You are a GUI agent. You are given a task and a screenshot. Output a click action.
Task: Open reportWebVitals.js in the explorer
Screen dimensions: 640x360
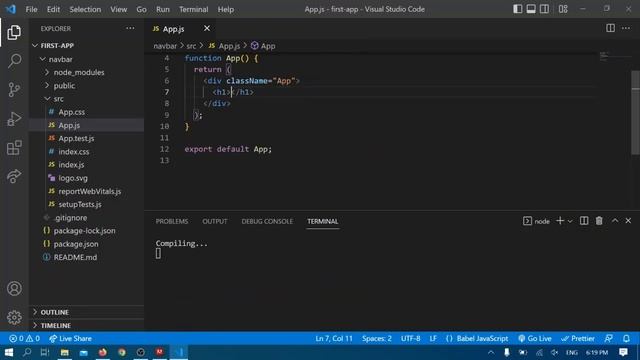(x=86, y=191)
